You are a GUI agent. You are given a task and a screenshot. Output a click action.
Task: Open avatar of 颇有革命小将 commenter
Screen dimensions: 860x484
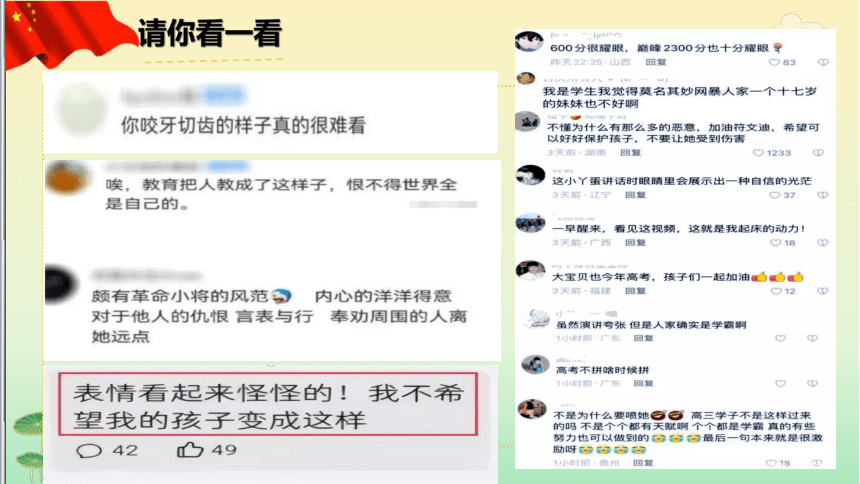(61, 284)
